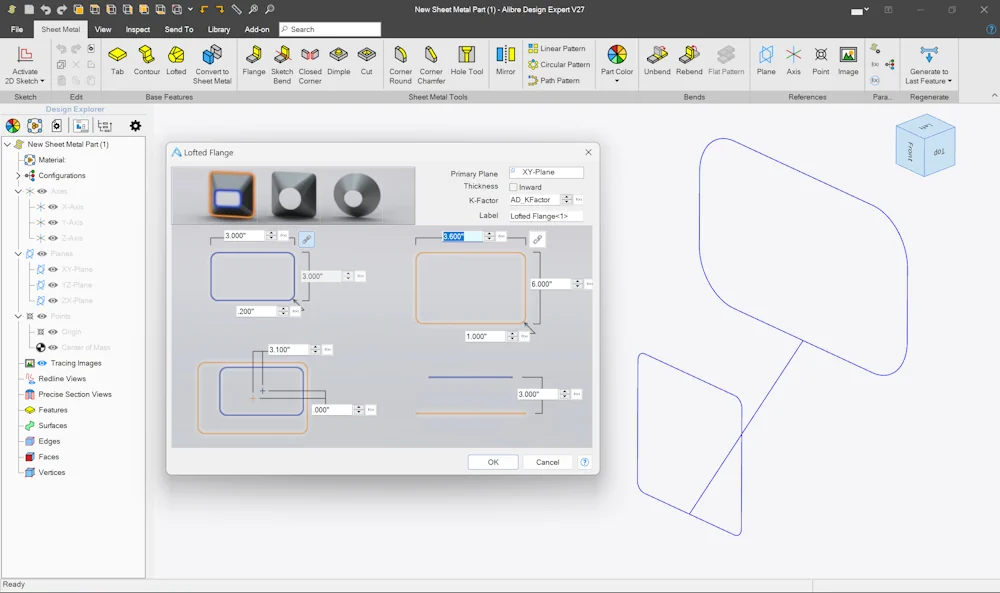Collapse the Axes tree node
The image size is (1000, 593).
point(18,191)
